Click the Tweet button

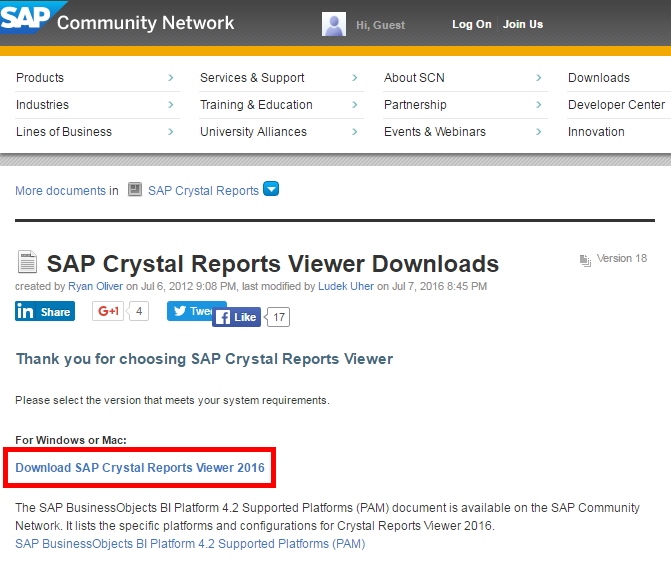(190, 311)
